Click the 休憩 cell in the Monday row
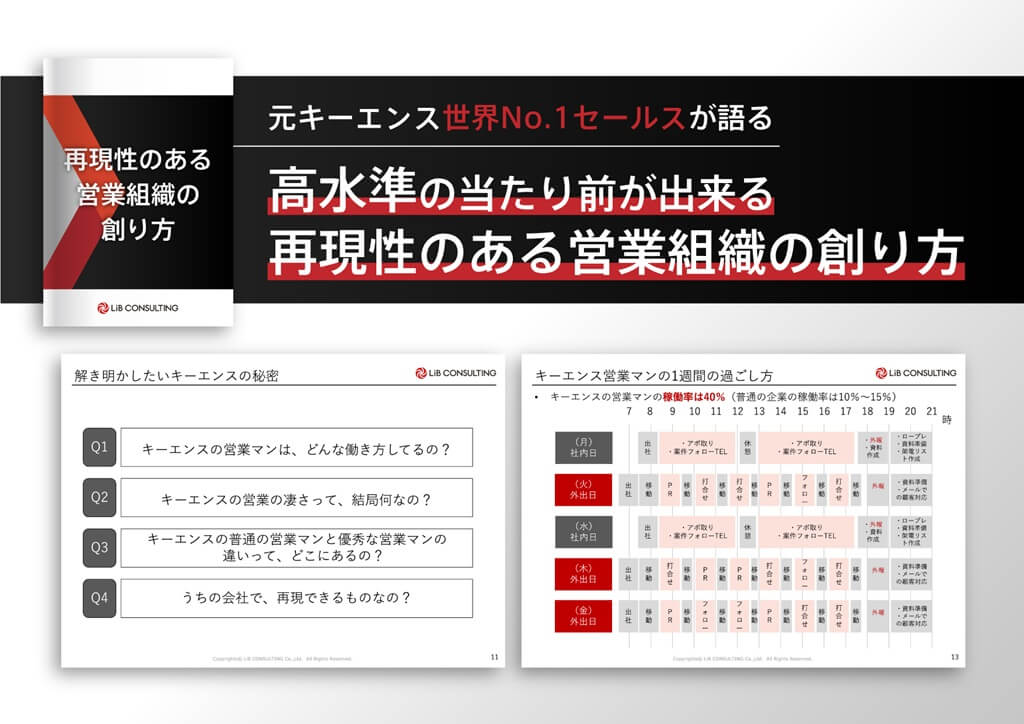The height and width of the screenshot is (724, 1024). point(747,448)
